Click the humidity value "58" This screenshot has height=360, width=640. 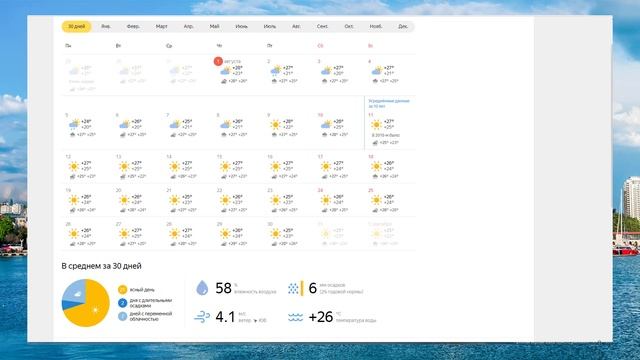coord(223,288)
